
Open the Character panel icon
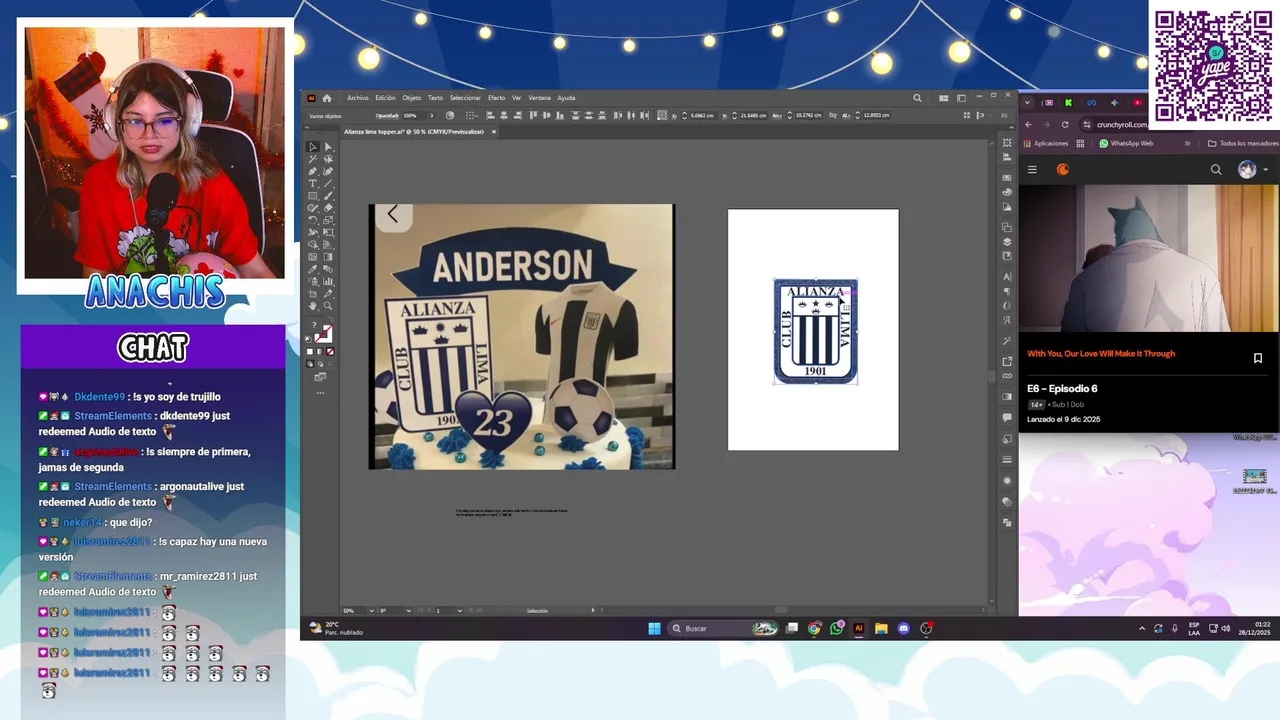pyautogui.click(x=1007, y=278)
